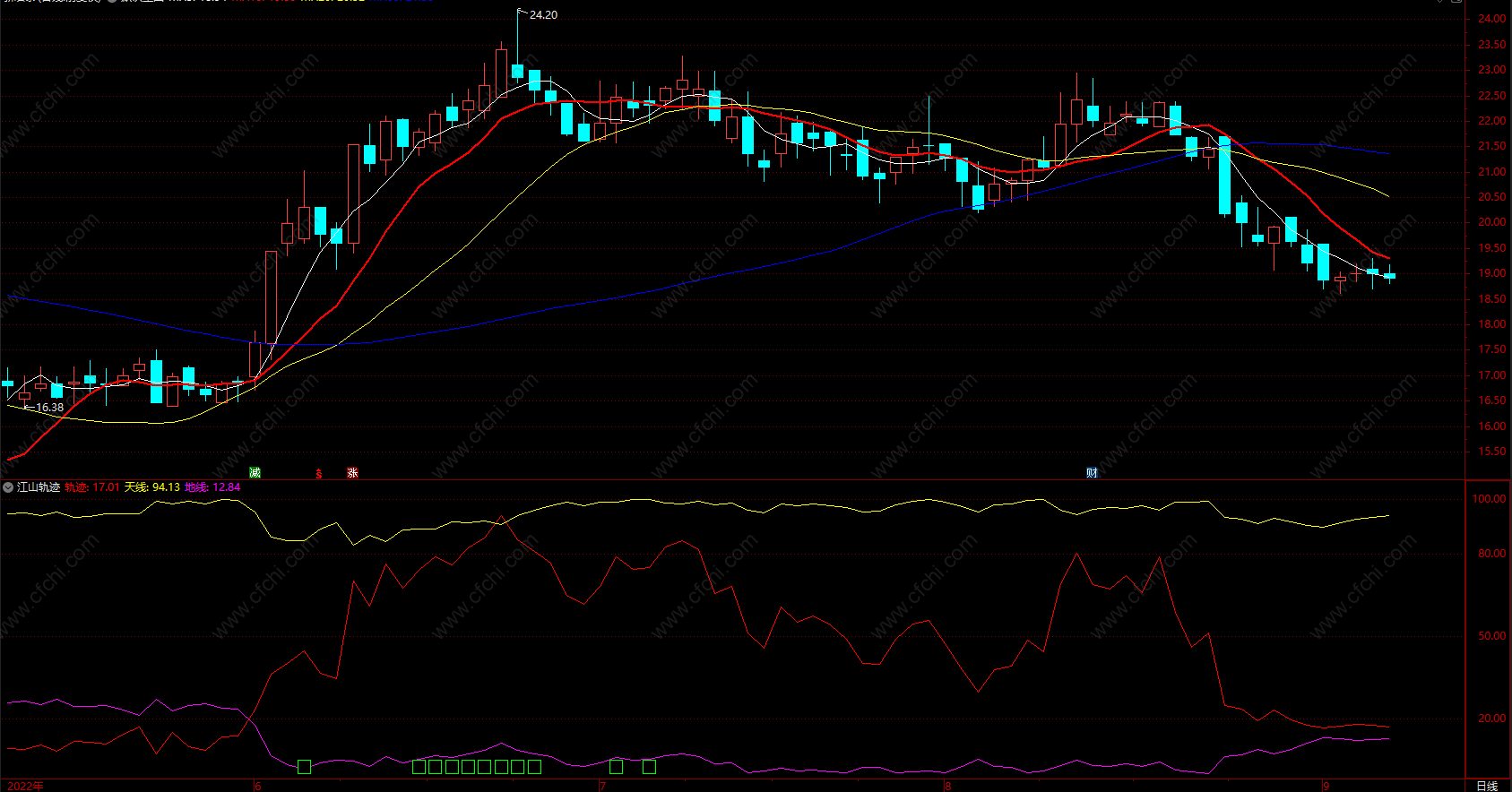Click the 24.00 price scale label
The image size is (1512, 792).
click(1492, 19)
